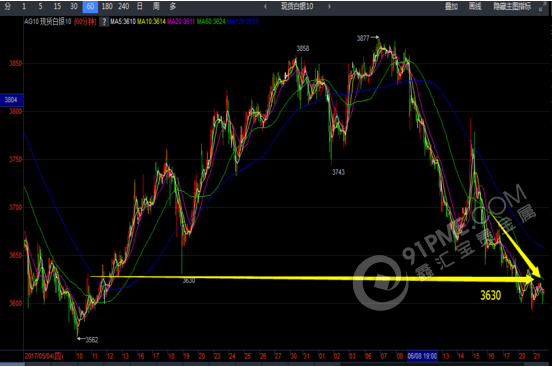
Task: Activate the 画线 draw line tool
Action: click(x=475, y=6)
